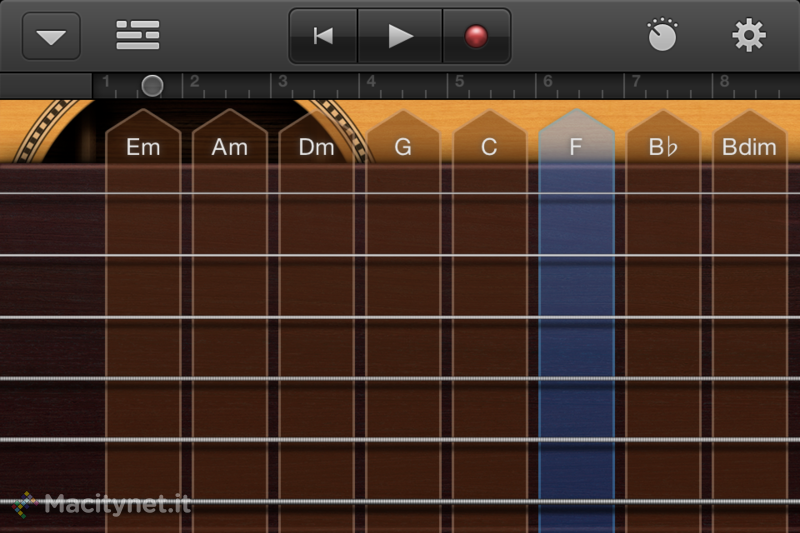This screenshot has height=533, width=800.
Task: Switch to the tracks view
Action: click(138, 36)
